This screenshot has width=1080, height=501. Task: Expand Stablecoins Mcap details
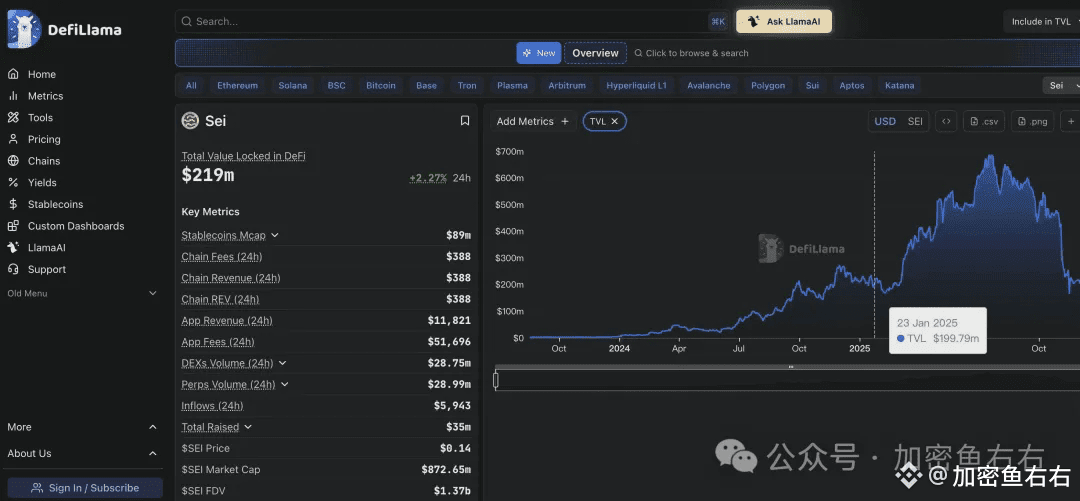[275, 236]
